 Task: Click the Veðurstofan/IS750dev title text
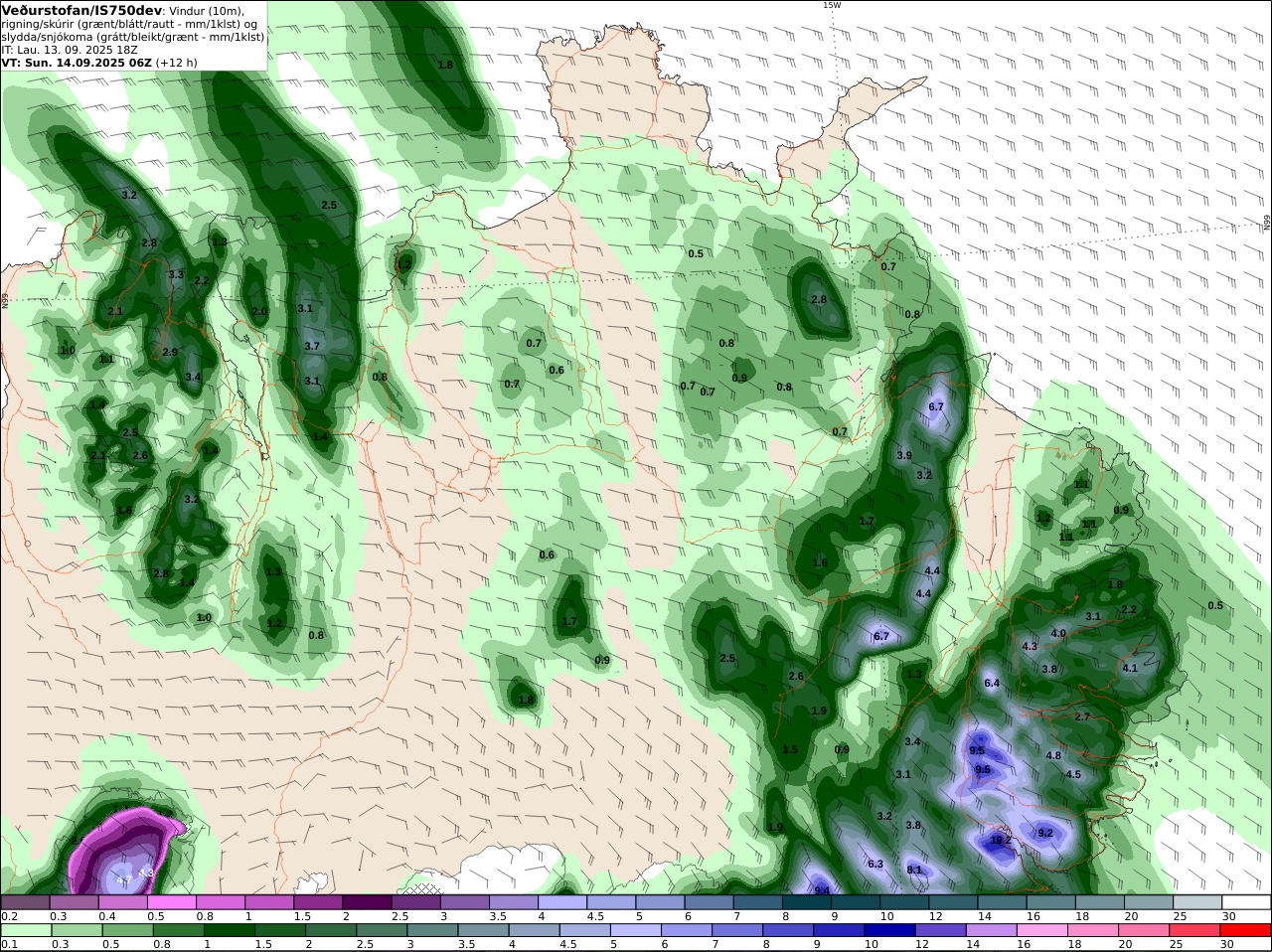[x=81, y=10]
